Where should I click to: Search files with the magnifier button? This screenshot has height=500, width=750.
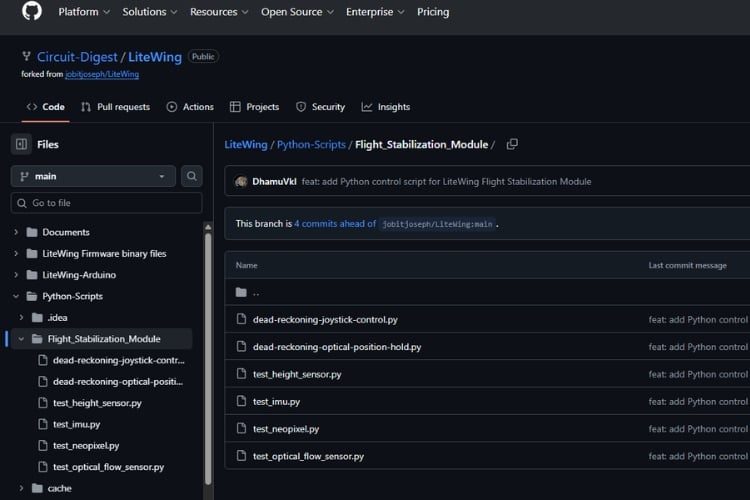tap(191, 176)
